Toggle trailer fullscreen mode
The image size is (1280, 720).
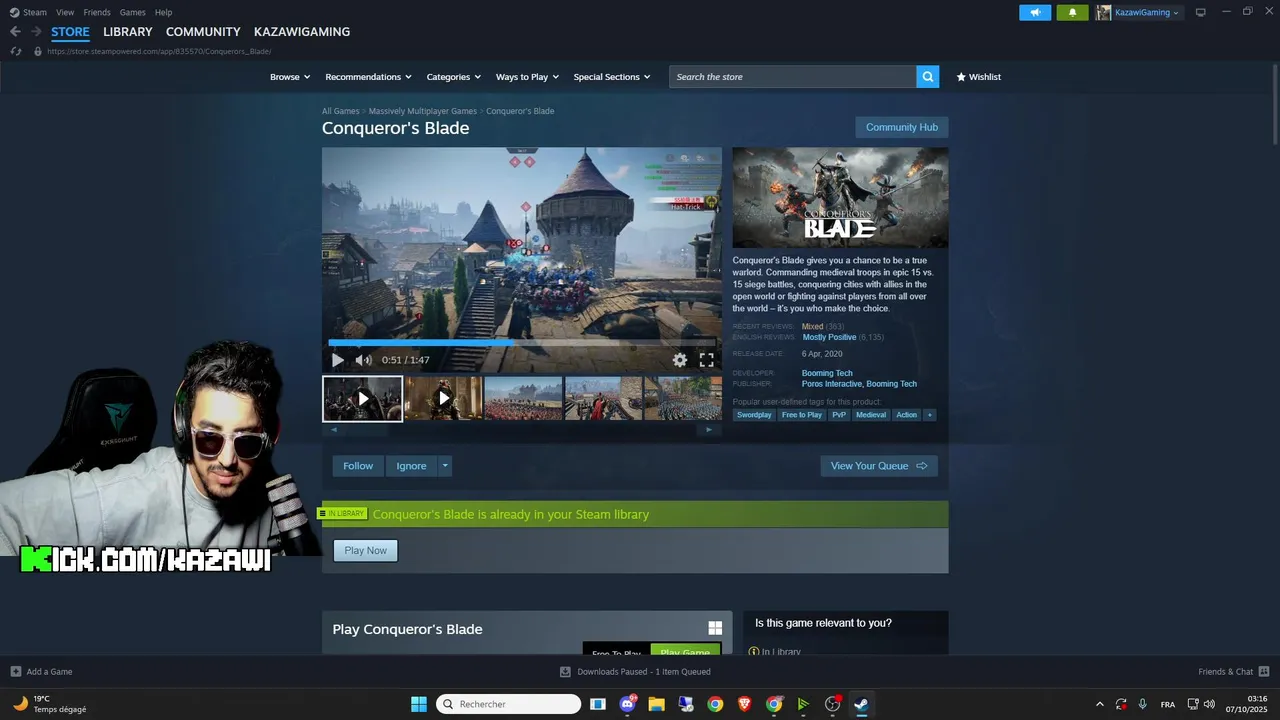click(x=706, y=360)
